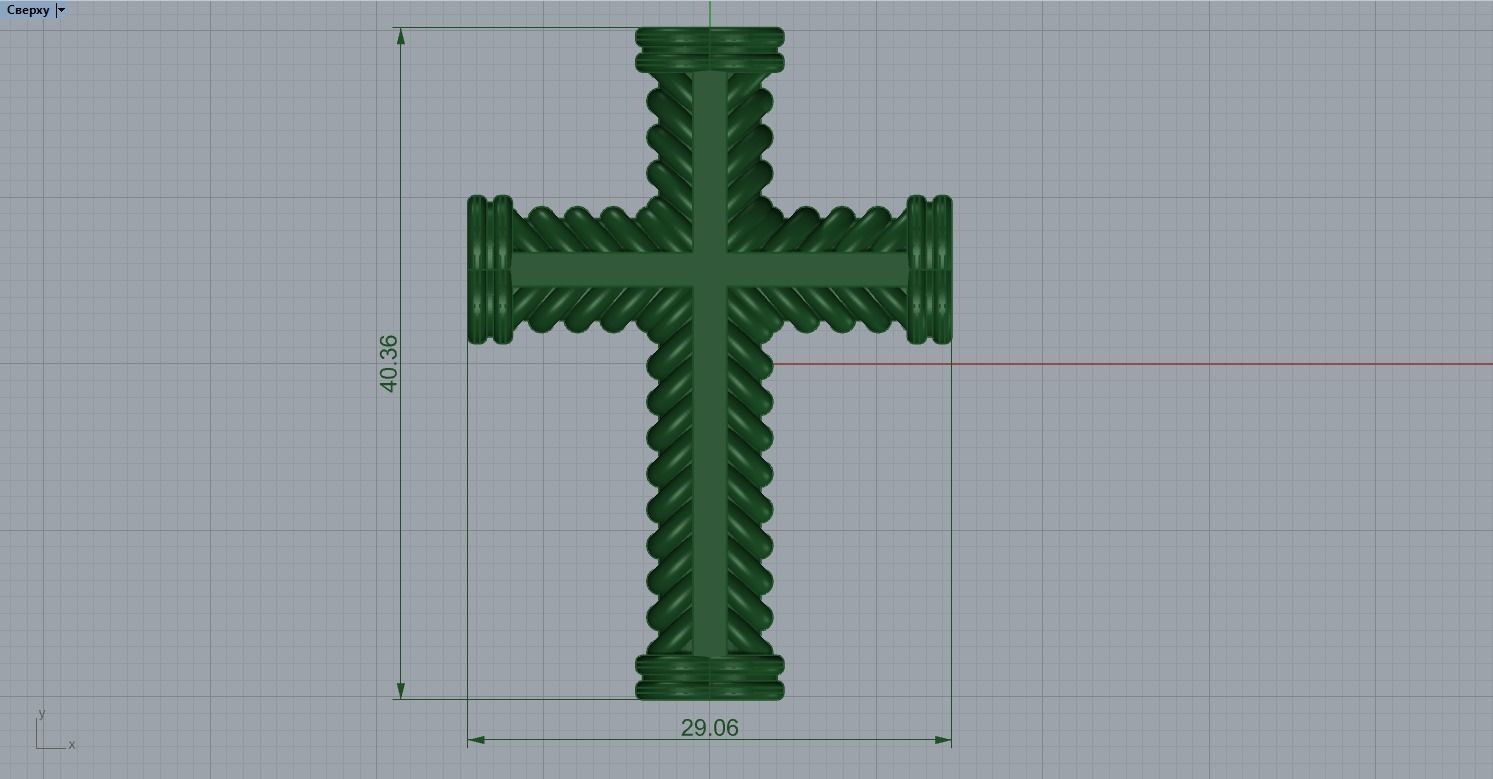
Task: Select the 29.06 width dimension text
Action: pyautogui.click(x=710, y=728)
